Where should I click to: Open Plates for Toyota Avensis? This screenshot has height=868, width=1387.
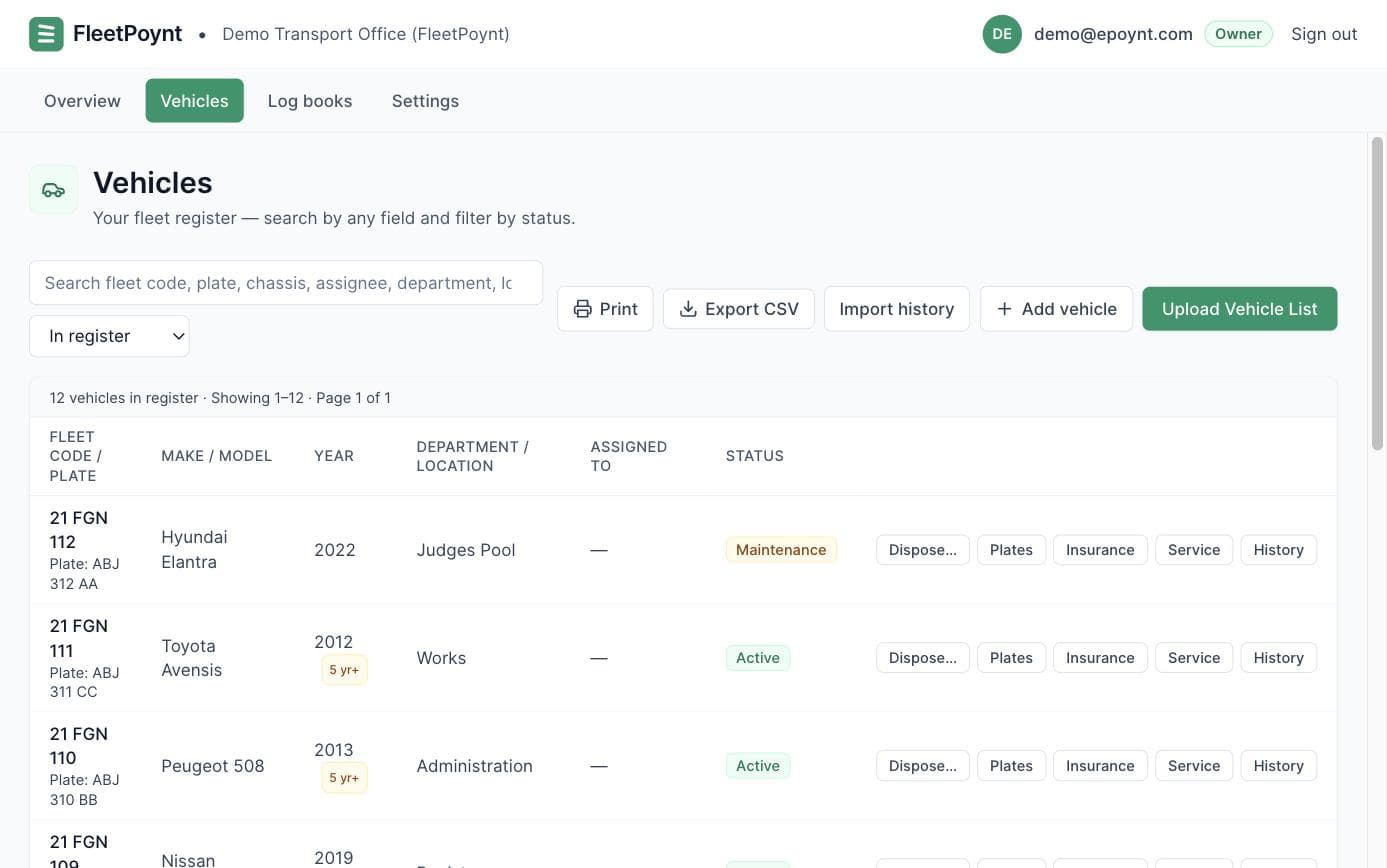tap(1011, 658)
